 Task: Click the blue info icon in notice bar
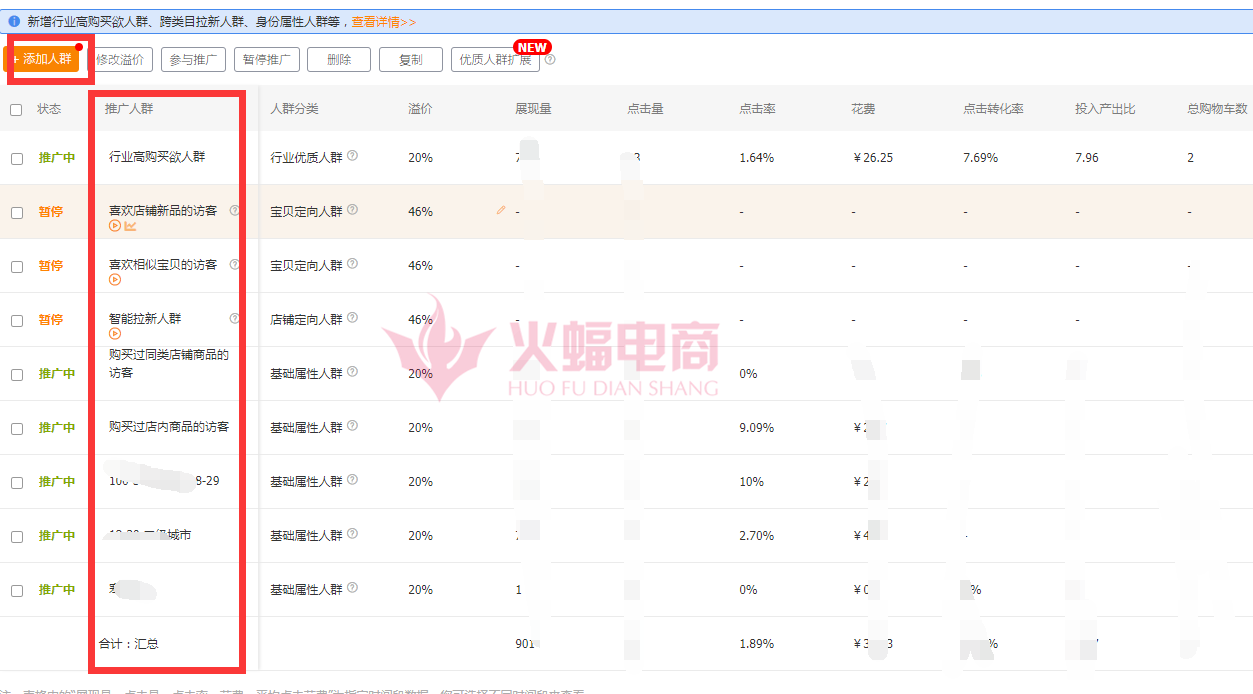14,21
